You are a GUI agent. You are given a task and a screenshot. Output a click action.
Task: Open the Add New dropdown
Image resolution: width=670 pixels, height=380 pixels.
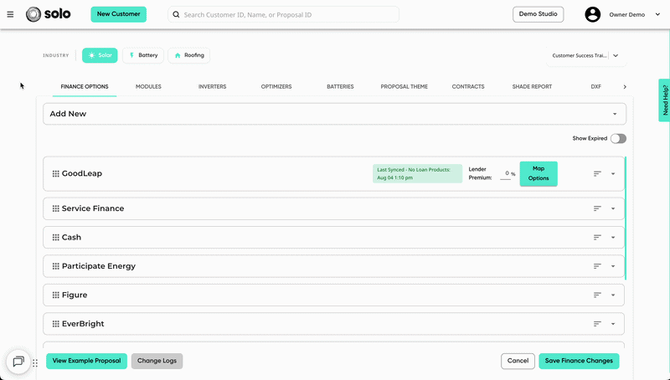[335, 114]
